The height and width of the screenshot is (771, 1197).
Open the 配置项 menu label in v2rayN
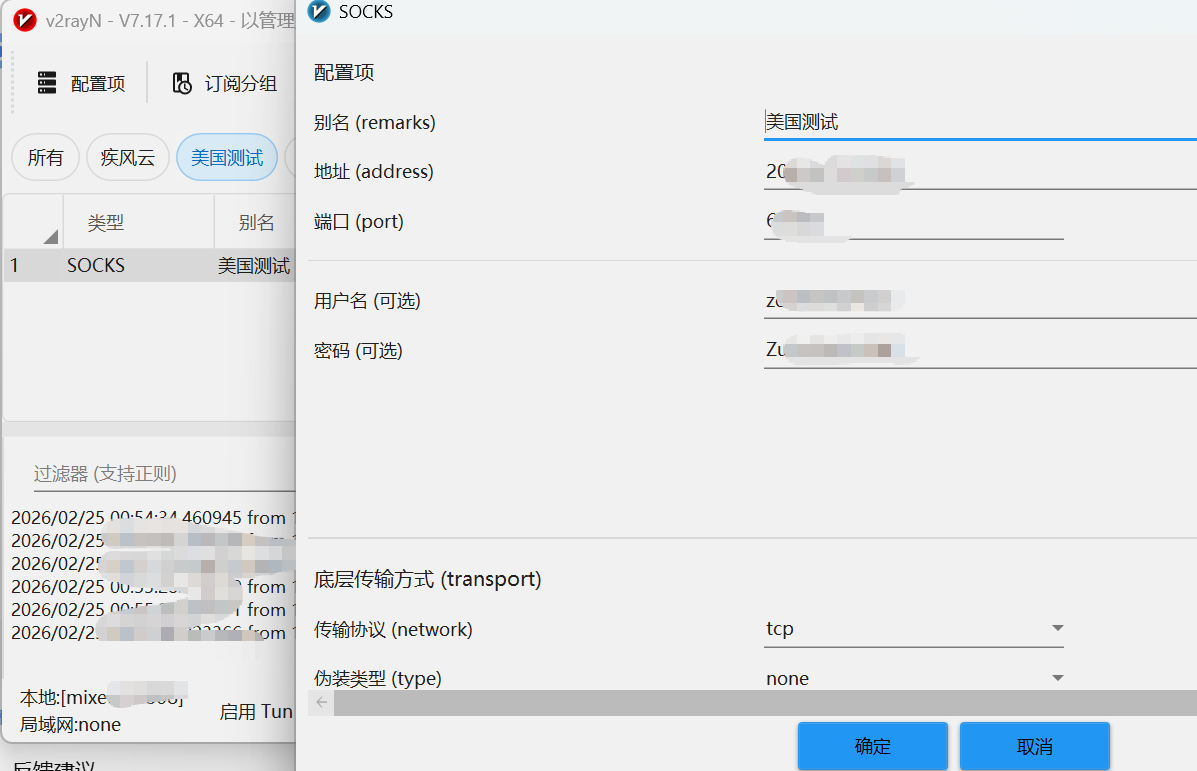tap(98, 83)
